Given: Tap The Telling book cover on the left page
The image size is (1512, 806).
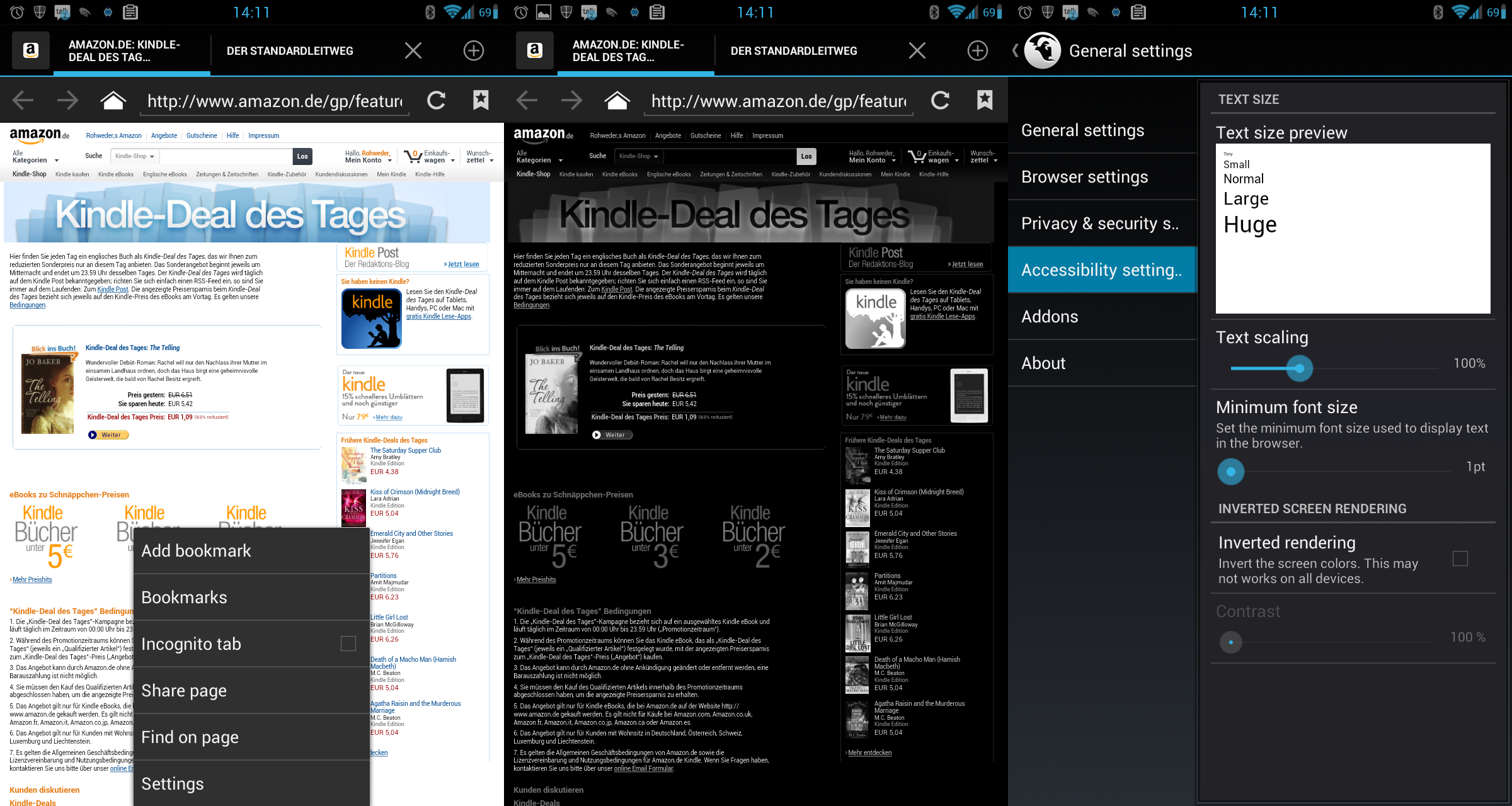Looking at the screenshot, I should (48, 393).
